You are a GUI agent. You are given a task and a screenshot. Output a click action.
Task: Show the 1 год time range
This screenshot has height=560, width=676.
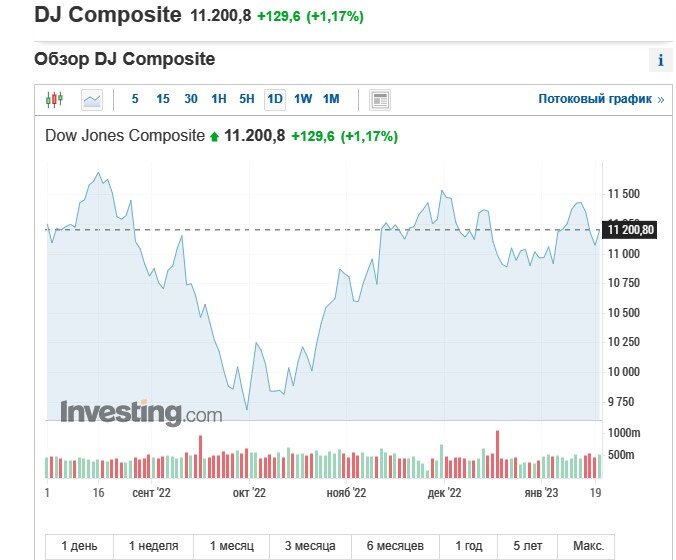tap(468, 546)
